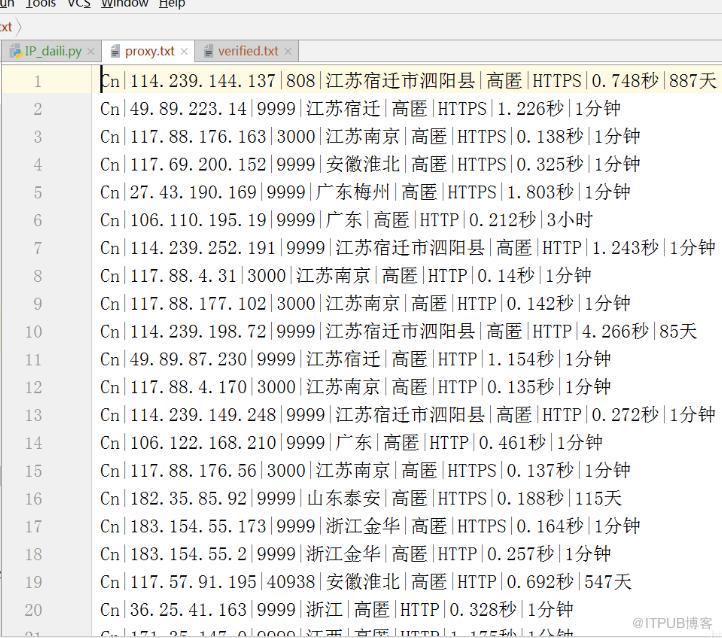
Task: Click the IP 106.110.195.19 on line 6
Action: (198, 220)
